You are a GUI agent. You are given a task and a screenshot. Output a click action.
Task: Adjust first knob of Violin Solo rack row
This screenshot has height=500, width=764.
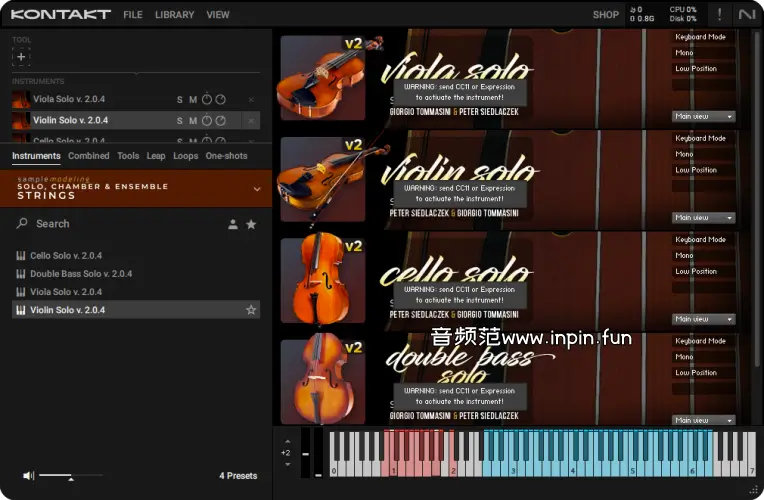pyautogui.click(x=207, y=120)
